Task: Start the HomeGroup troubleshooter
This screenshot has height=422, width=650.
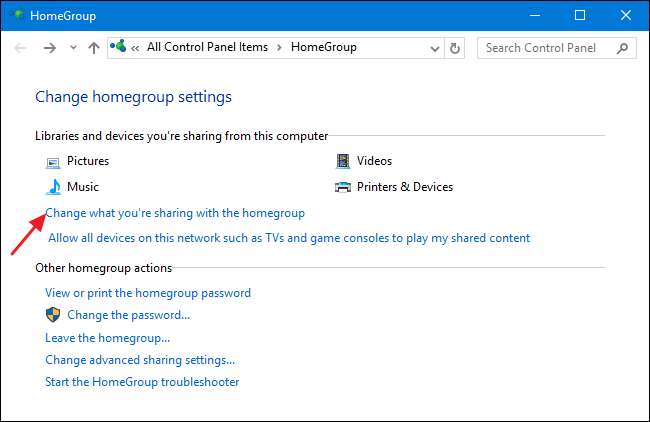Action: coord(142,382)
